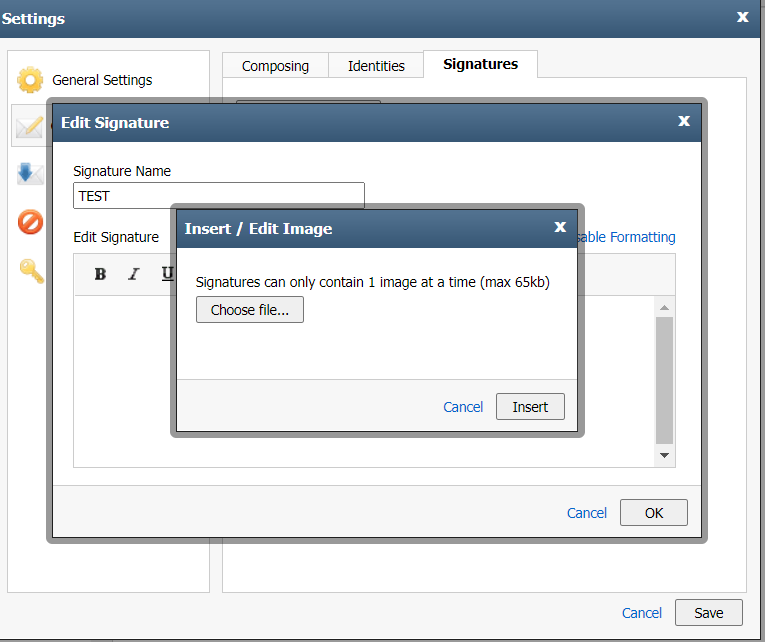765x642 pixels.
Task: Select the Signatures tab
Action: click(481, 64)
